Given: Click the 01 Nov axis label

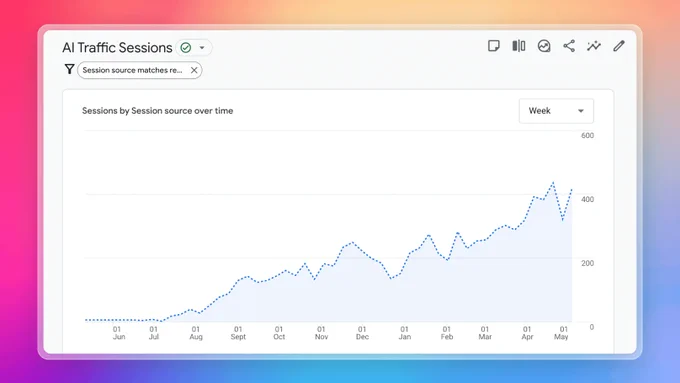Looking at the screenshot, I should tap(321, 333).
